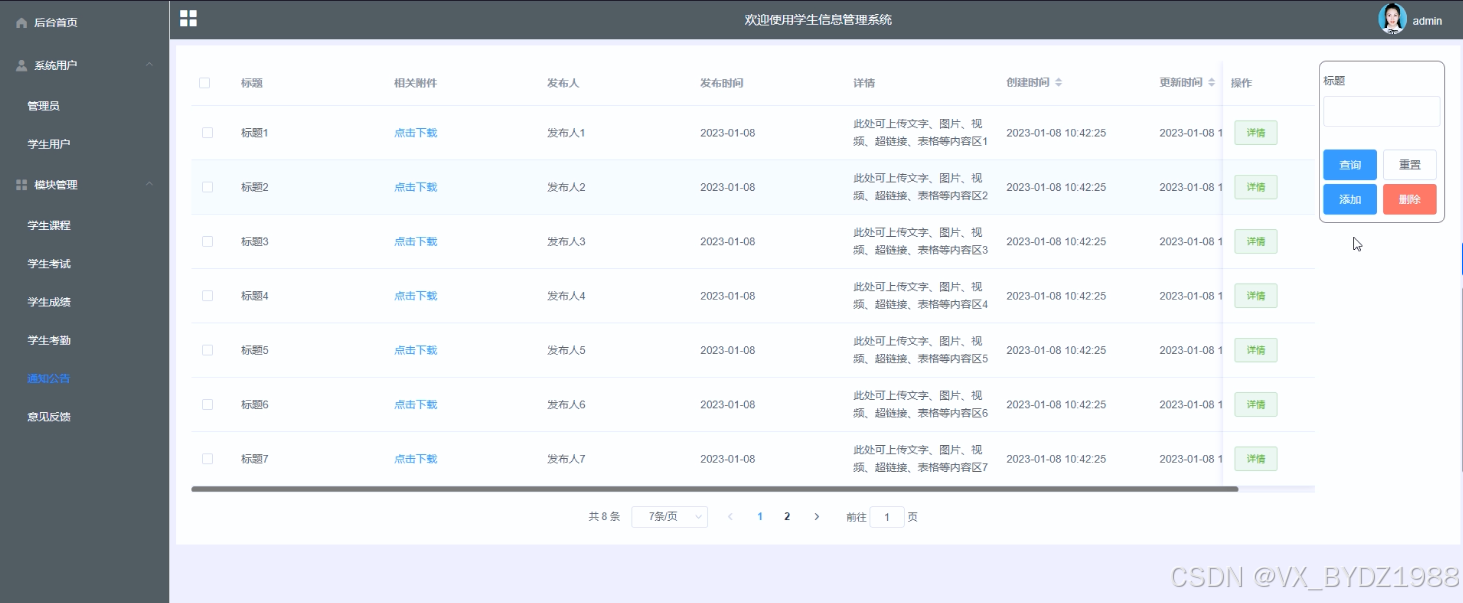The image size is (1463, 603).
Task: Click the user icon beside 系统用户
Action: coord(21,65)
